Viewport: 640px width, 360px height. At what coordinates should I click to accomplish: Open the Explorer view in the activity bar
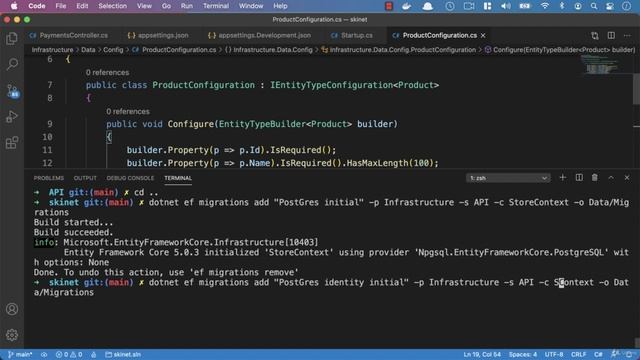point(12,38)
